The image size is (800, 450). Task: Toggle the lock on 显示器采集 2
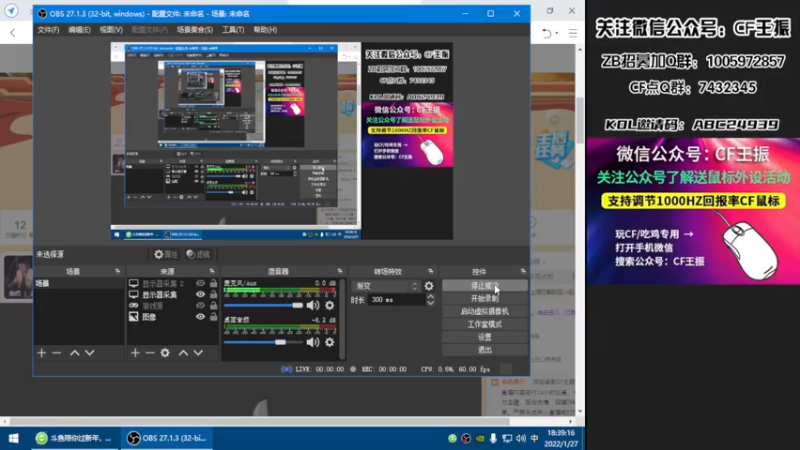pyautogui.click(x=213, y=283)
